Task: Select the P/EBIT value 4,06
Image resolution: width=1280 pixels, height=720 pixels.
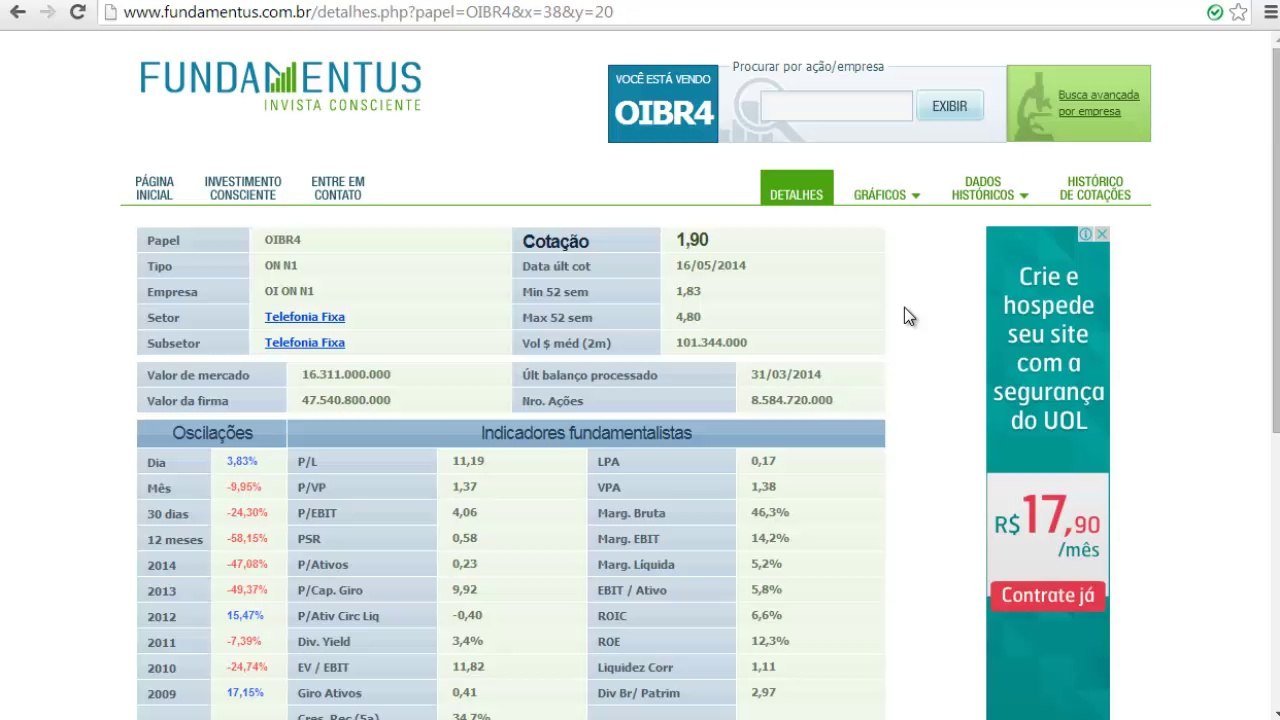Action: [x=464, y=513]
